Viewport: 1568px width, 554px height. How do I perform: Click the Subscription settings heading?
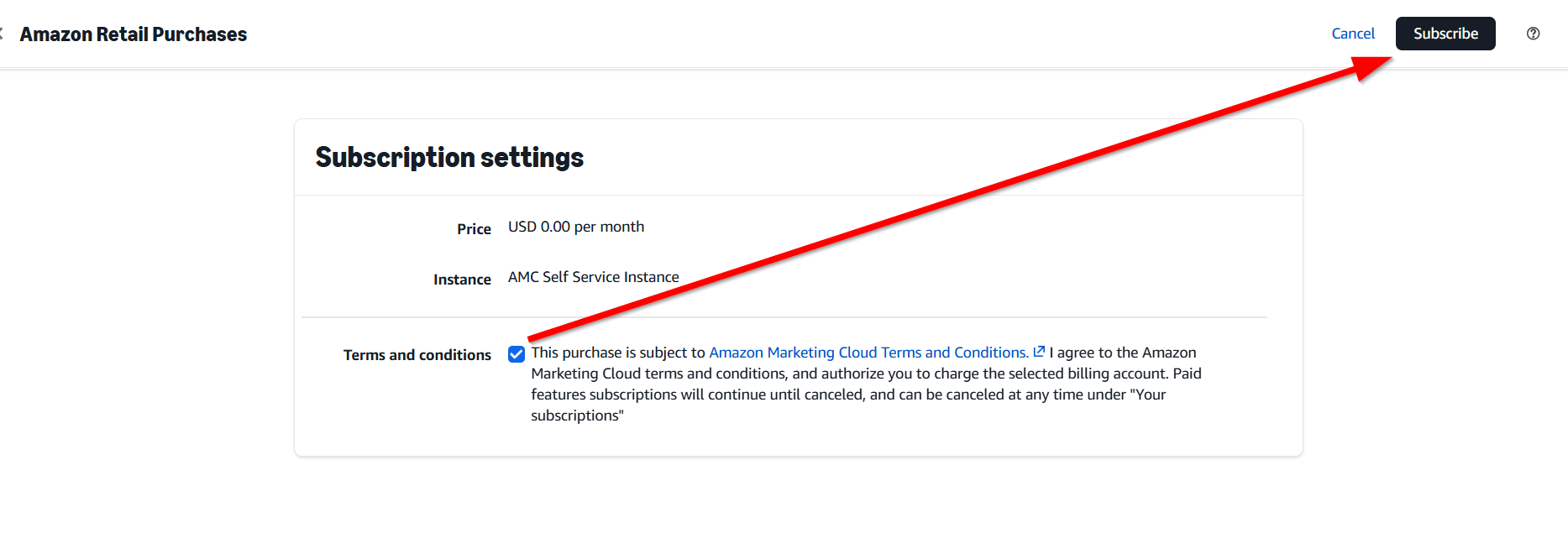point(449,157)
